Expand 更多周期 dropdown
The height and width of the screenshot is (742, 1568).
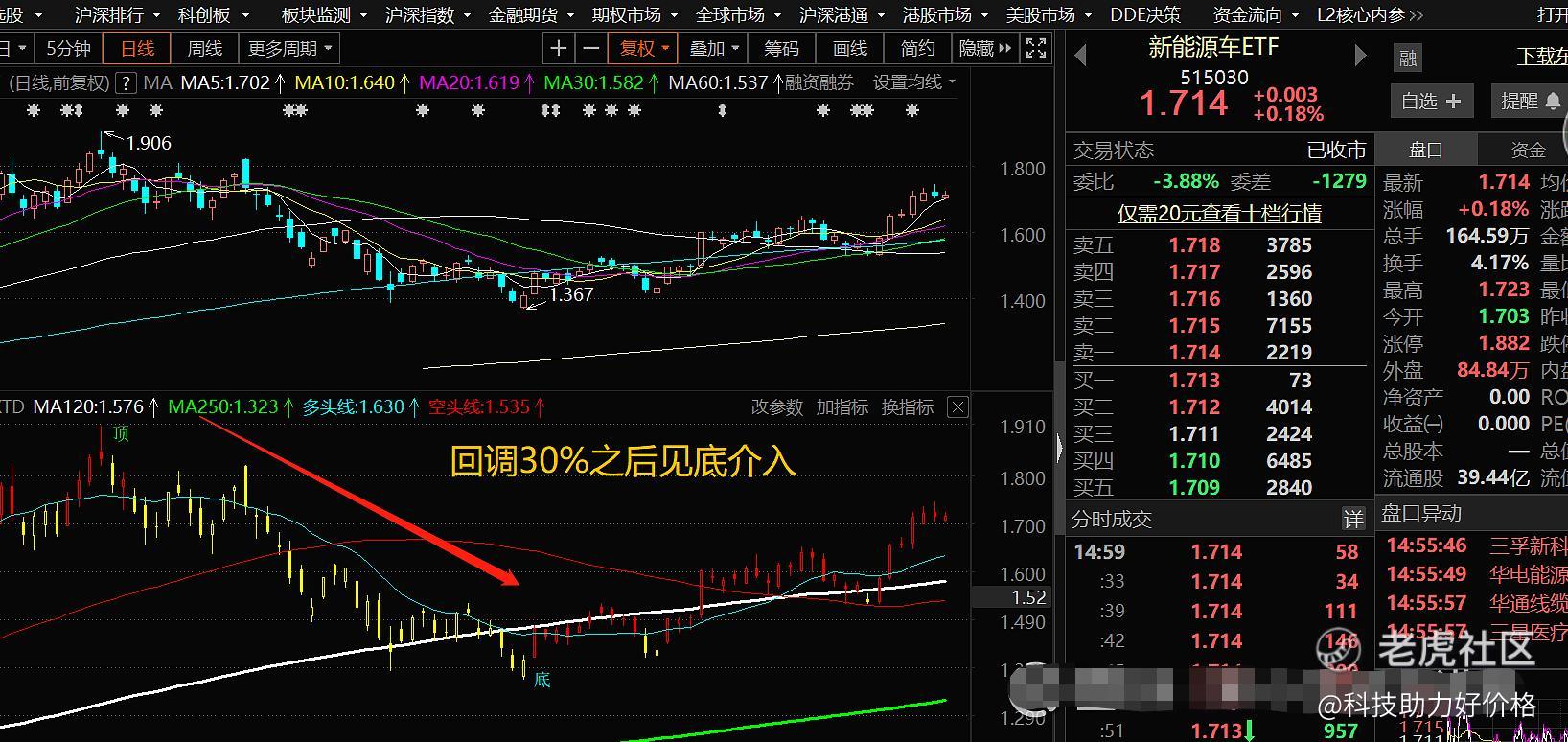(289, 48)
